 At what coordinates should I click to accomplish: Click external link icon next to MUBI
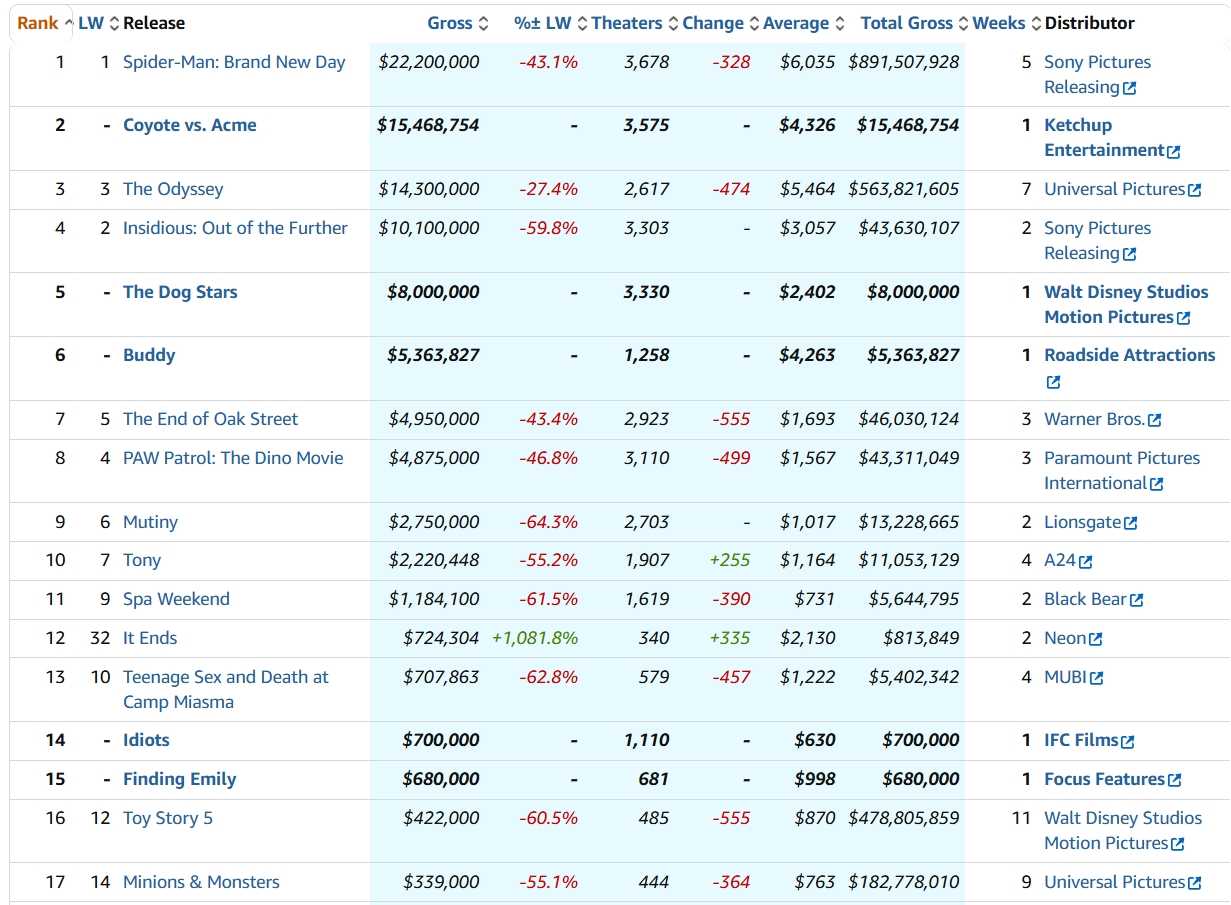click(1097, 678)
